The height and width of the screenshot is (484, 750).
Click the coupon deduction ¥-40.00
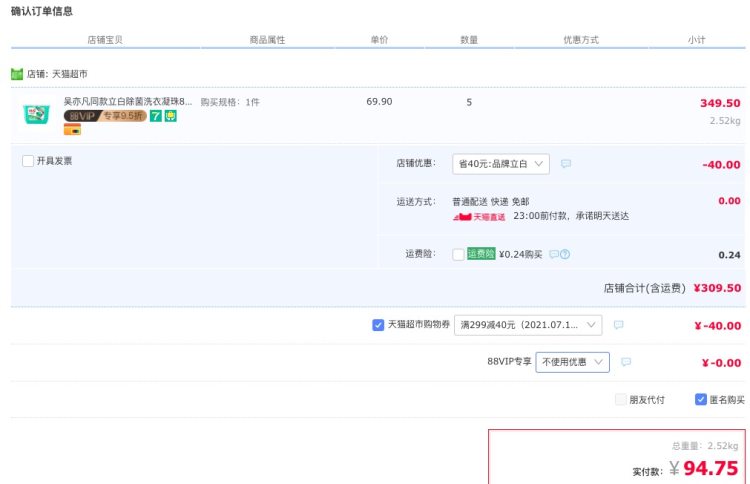(x=718, y=326)
